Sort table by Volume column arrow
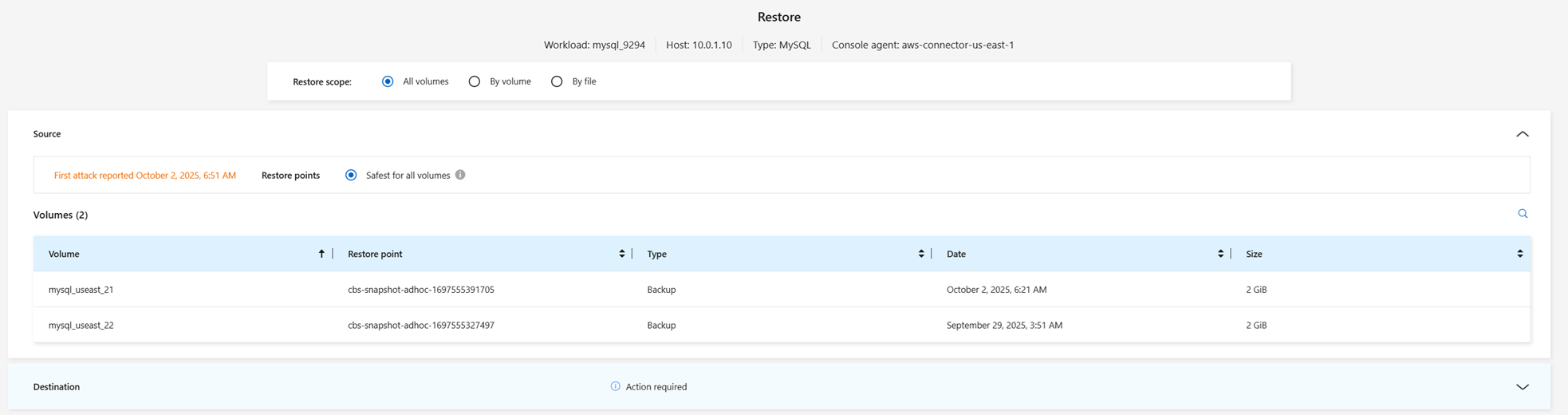This screenshot has width=1568, height=415. [x=321, y=254]
